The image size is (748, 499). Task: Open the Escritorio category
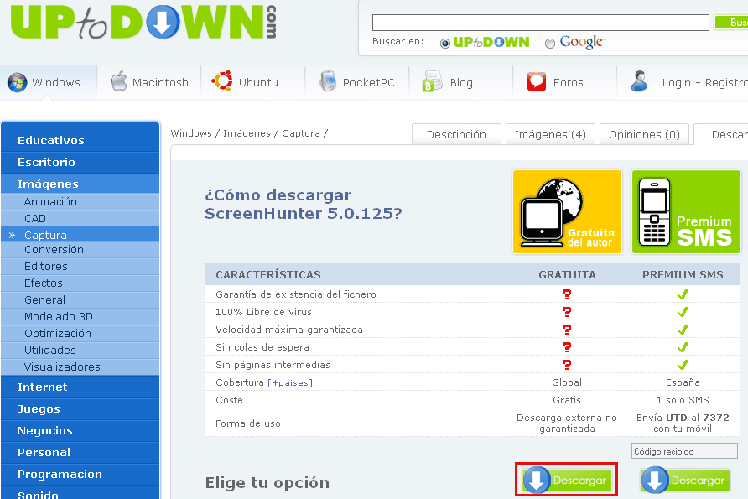80,162
